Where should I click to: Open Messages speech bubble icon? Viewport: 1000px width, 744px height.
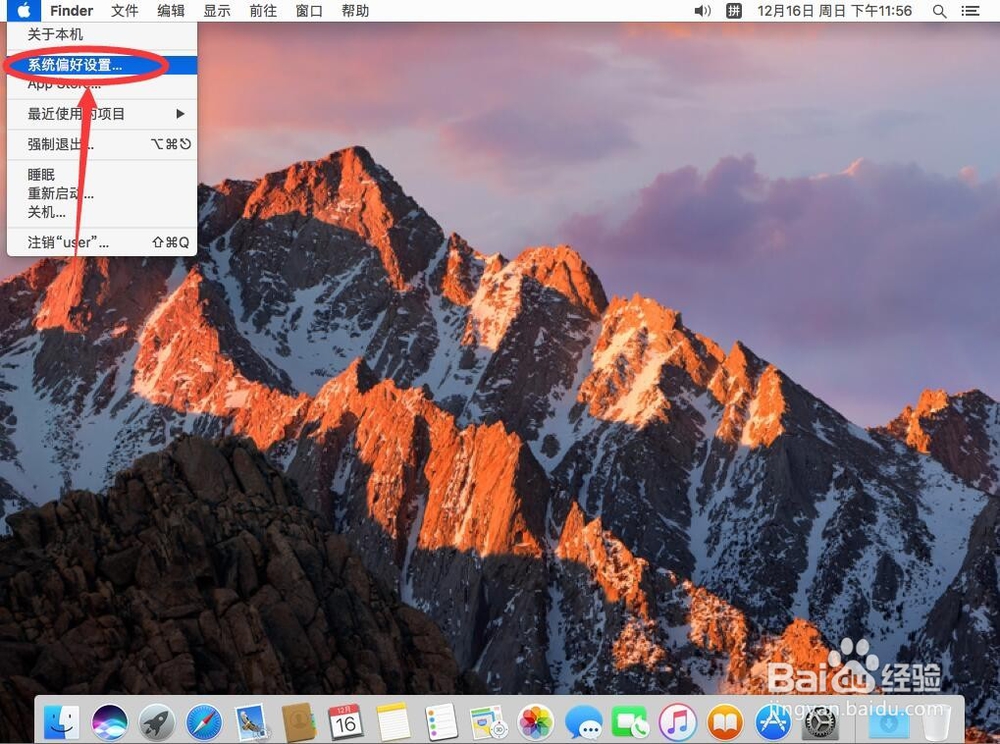tap(583, 722)
